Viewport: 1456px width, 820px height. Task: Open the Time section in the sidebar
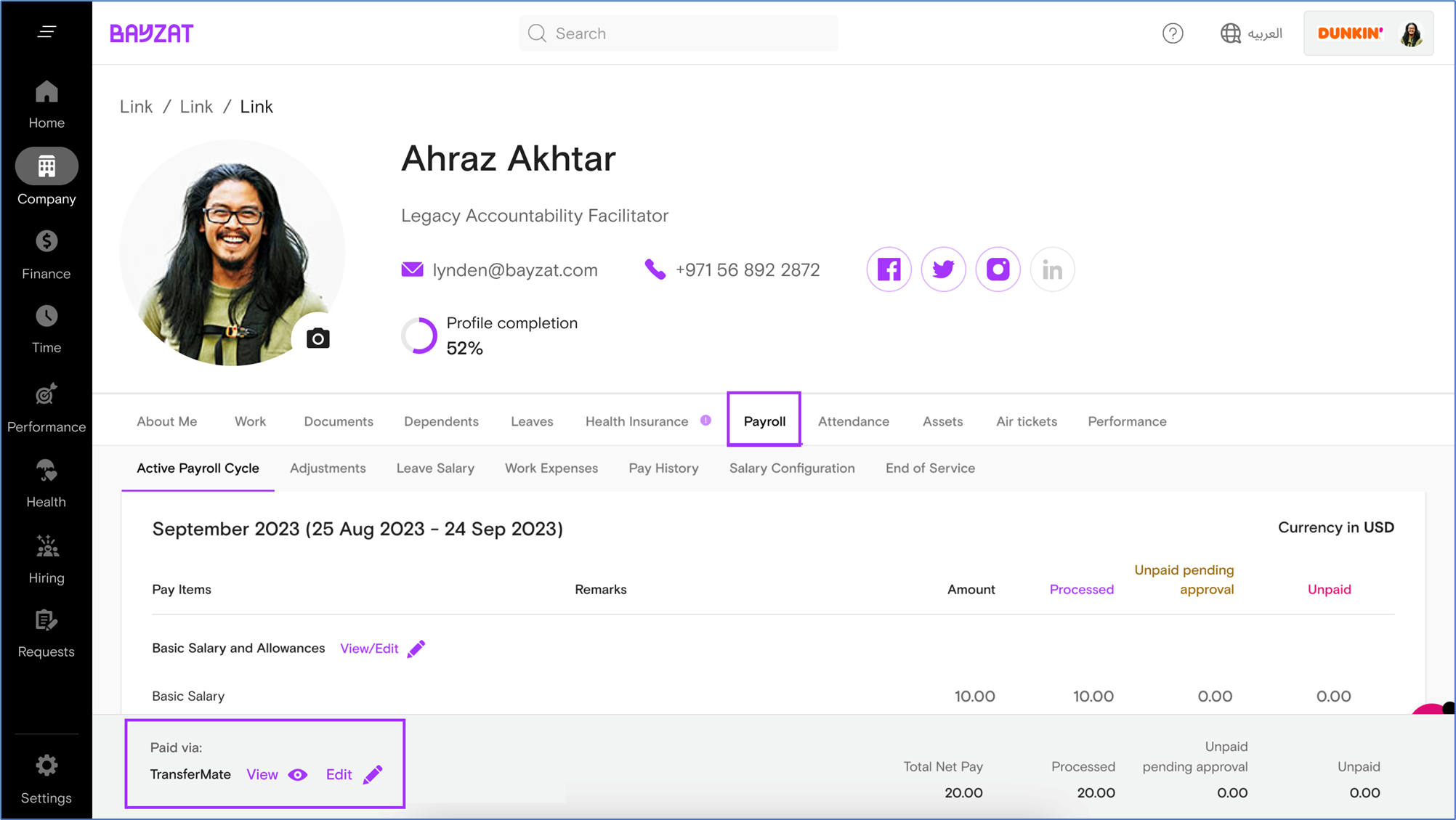[x=46, y=330]
